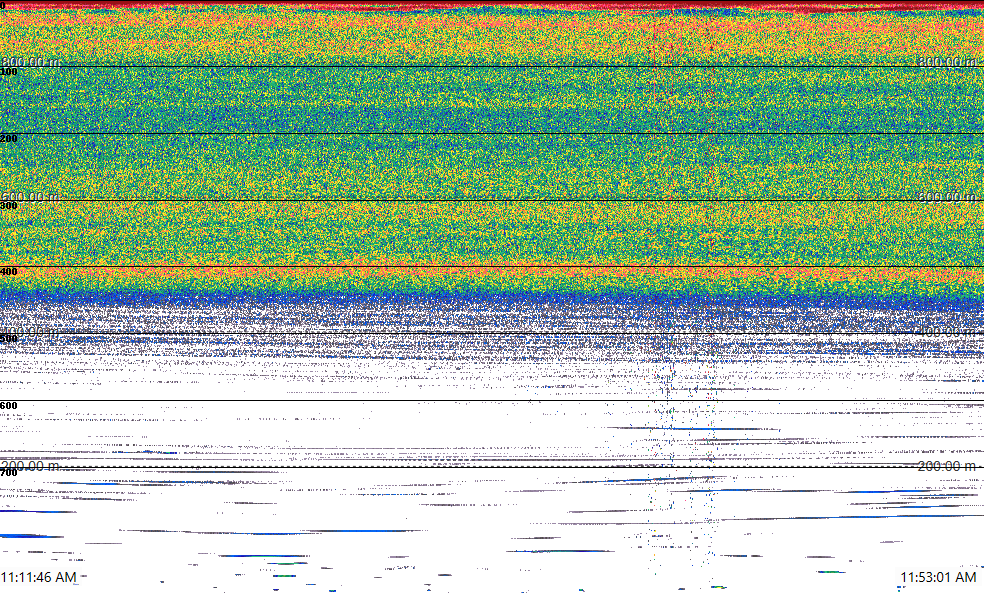Select the 100 depth gridline label
Viewport: 984px width, 594px height.
coord(9,72)
